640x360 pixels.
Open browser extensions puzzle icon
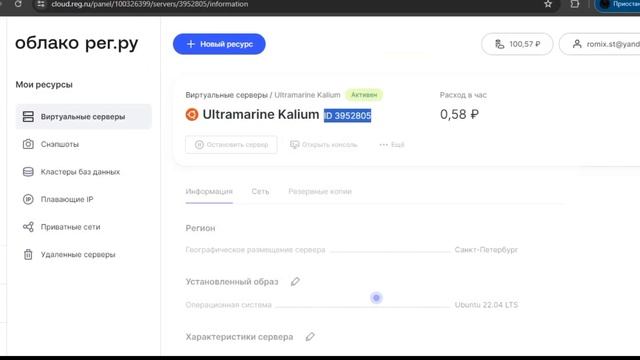tap(575, 4)
